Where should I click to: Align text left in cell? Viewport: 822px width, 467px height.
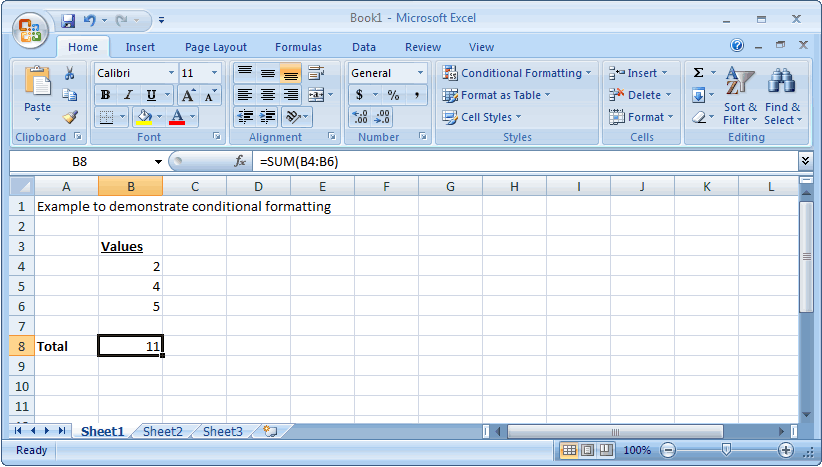point(245,95)
